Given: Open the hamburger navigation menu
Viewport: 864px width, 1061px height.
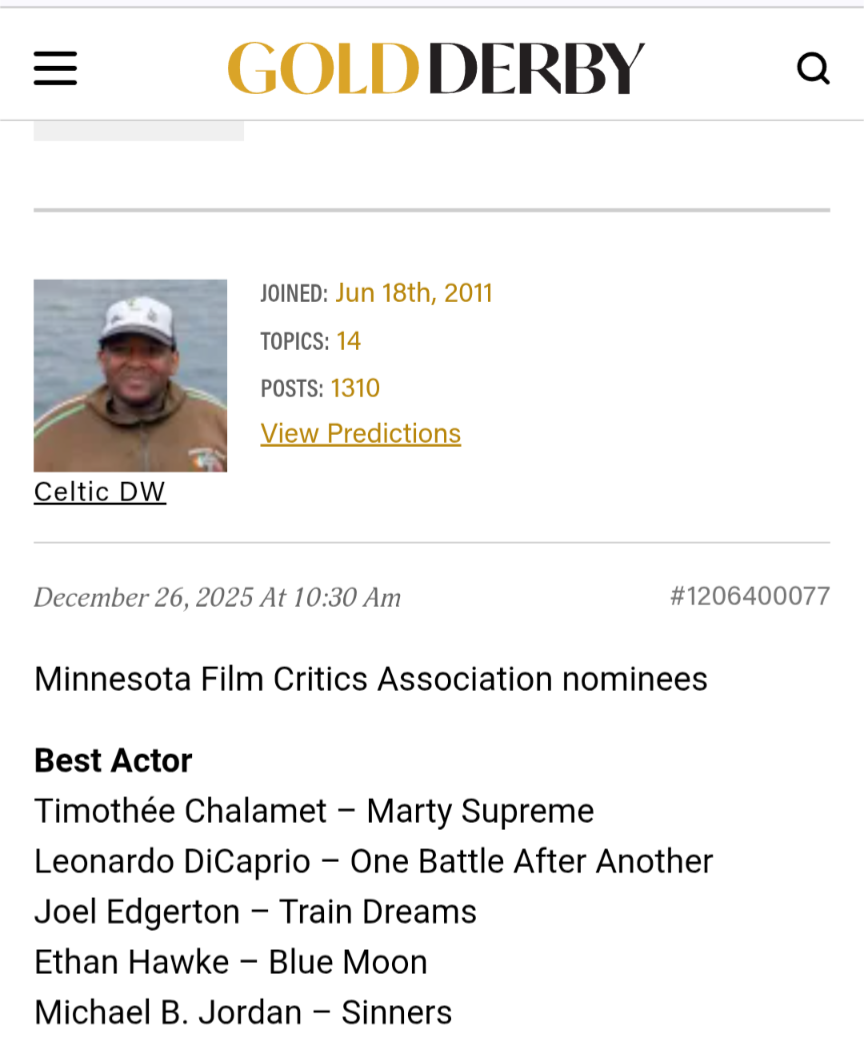Looking at the screenshot, I should pos(55,68).
